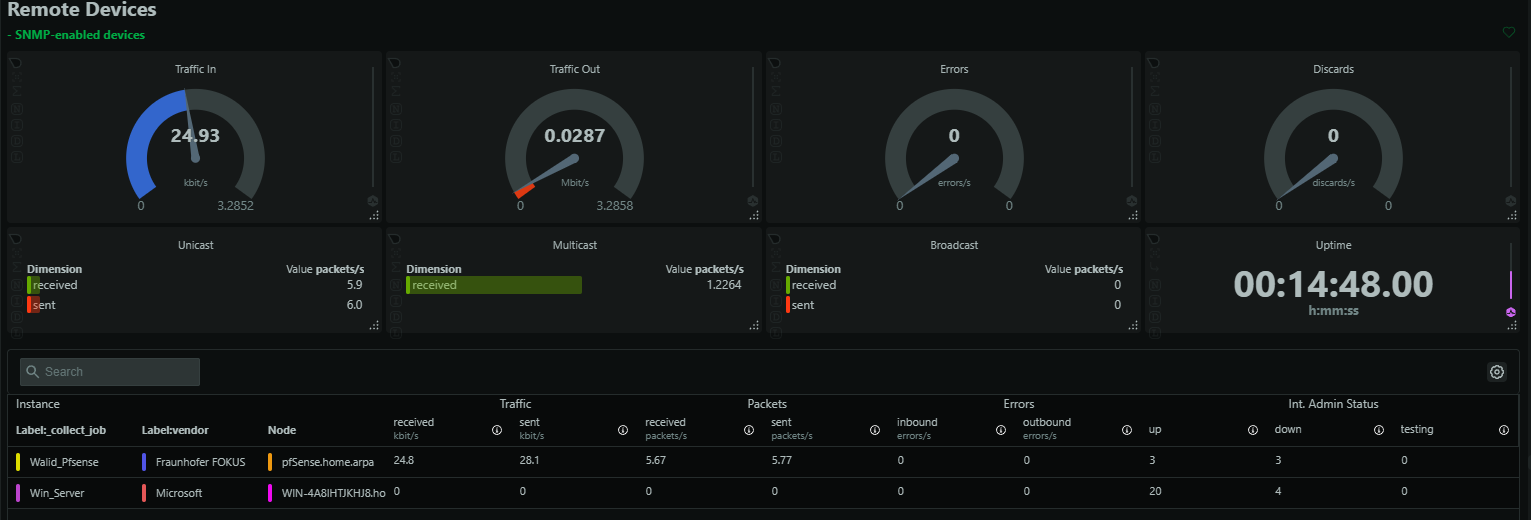1531x520 pixels.
Task: Click info icon beside Traffic sent kbit/s column
Action: [x=623, y=430]
